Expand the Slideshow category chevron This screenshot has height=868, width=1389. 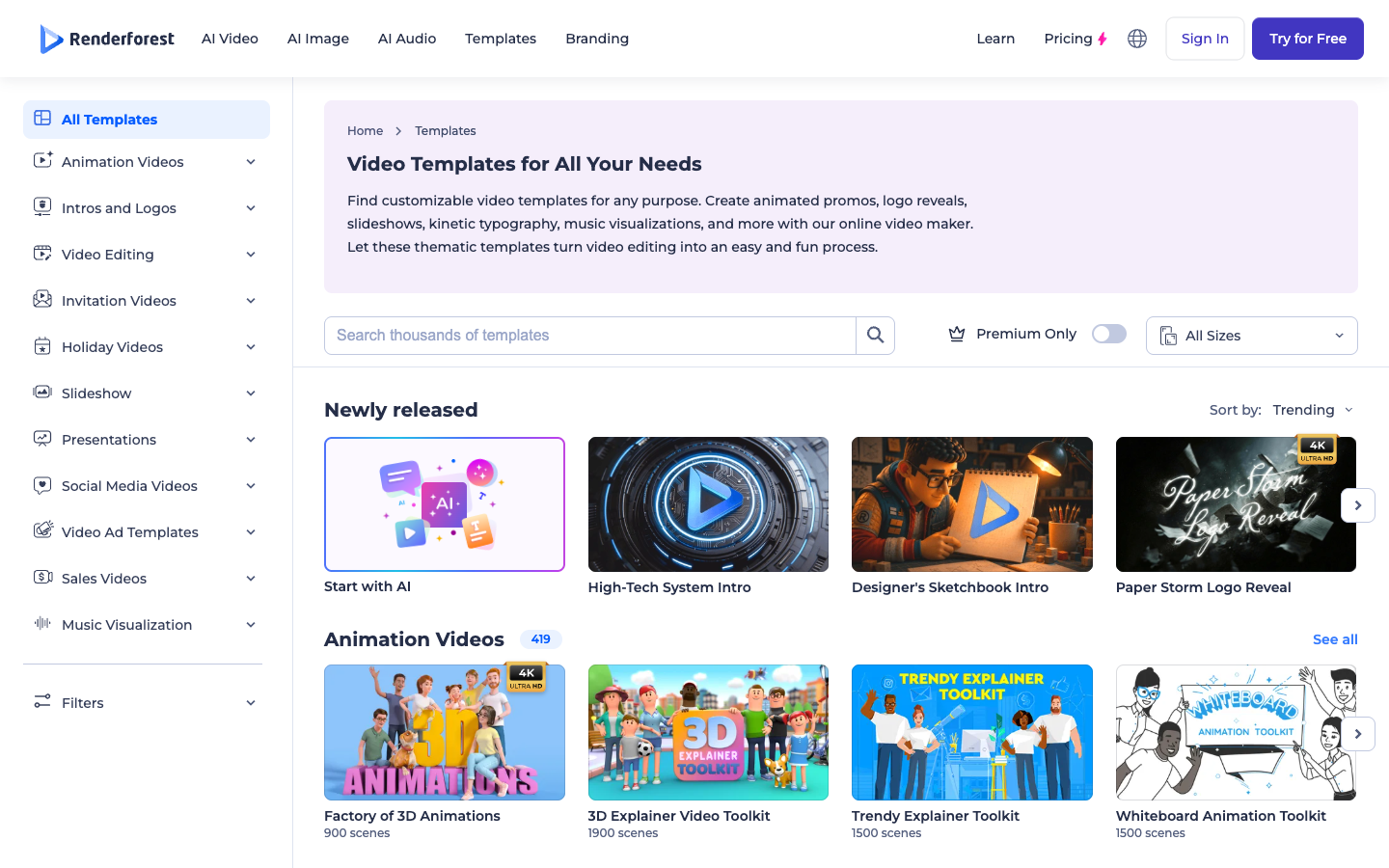click(x=251, y=393)
